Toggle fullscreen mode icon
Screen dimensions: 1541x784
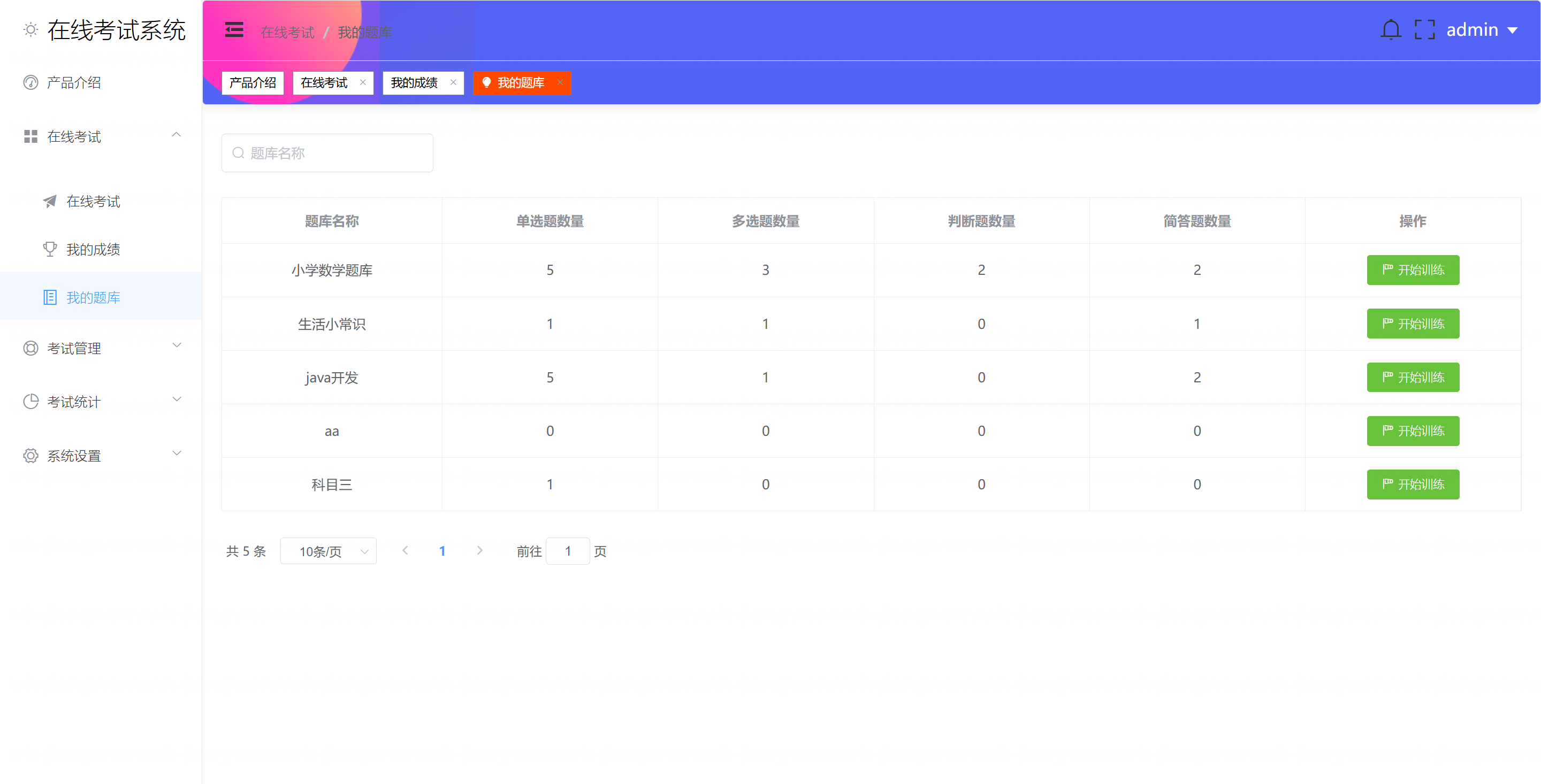1424,30
